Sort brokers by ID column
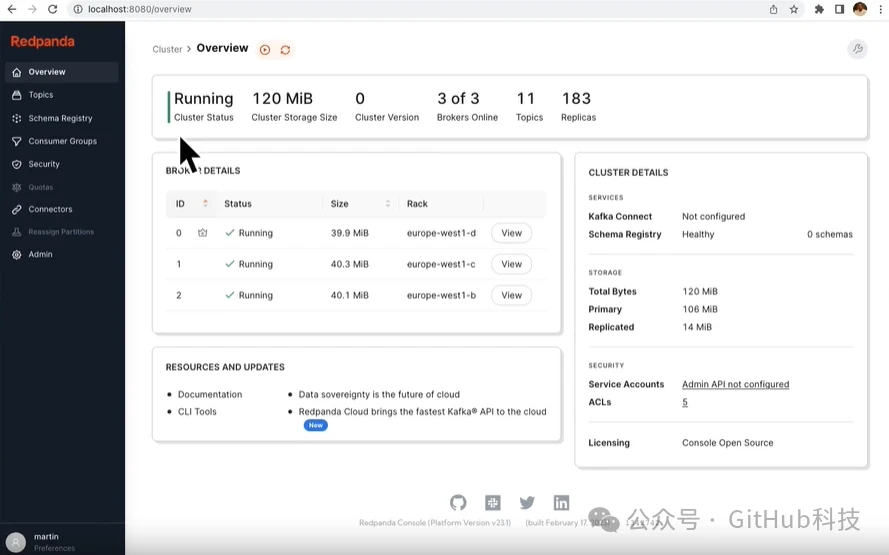The height and width of the screenshot is (555, 889). pos(205,204)
